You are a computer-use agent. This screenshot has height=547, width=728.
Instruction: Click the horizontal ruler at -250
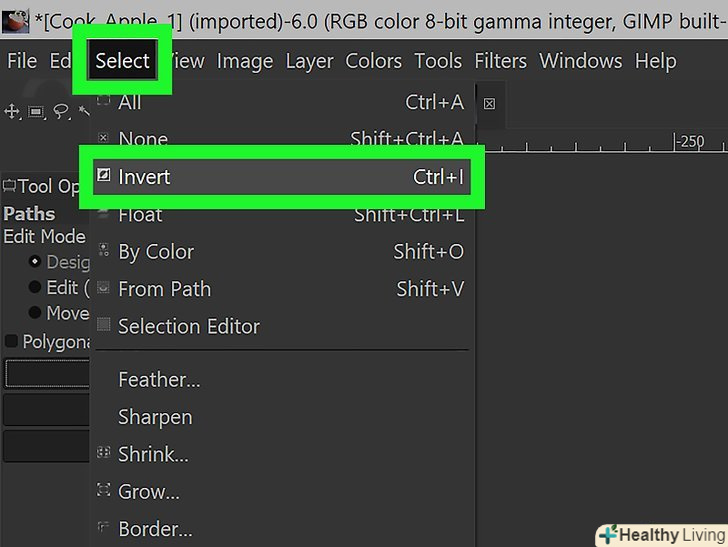tap(690, 142)
